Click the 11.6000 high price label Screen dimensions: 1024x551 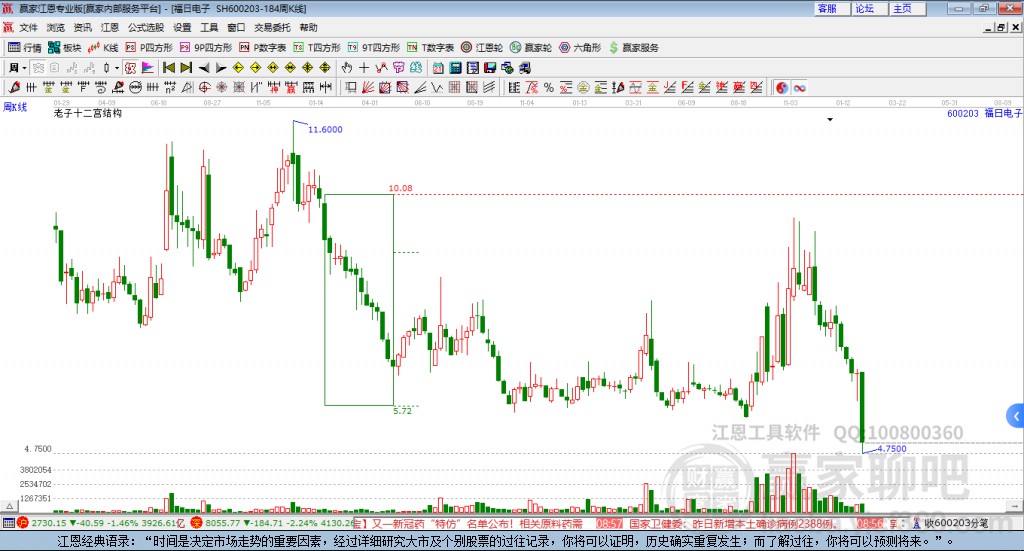(325, 129)
